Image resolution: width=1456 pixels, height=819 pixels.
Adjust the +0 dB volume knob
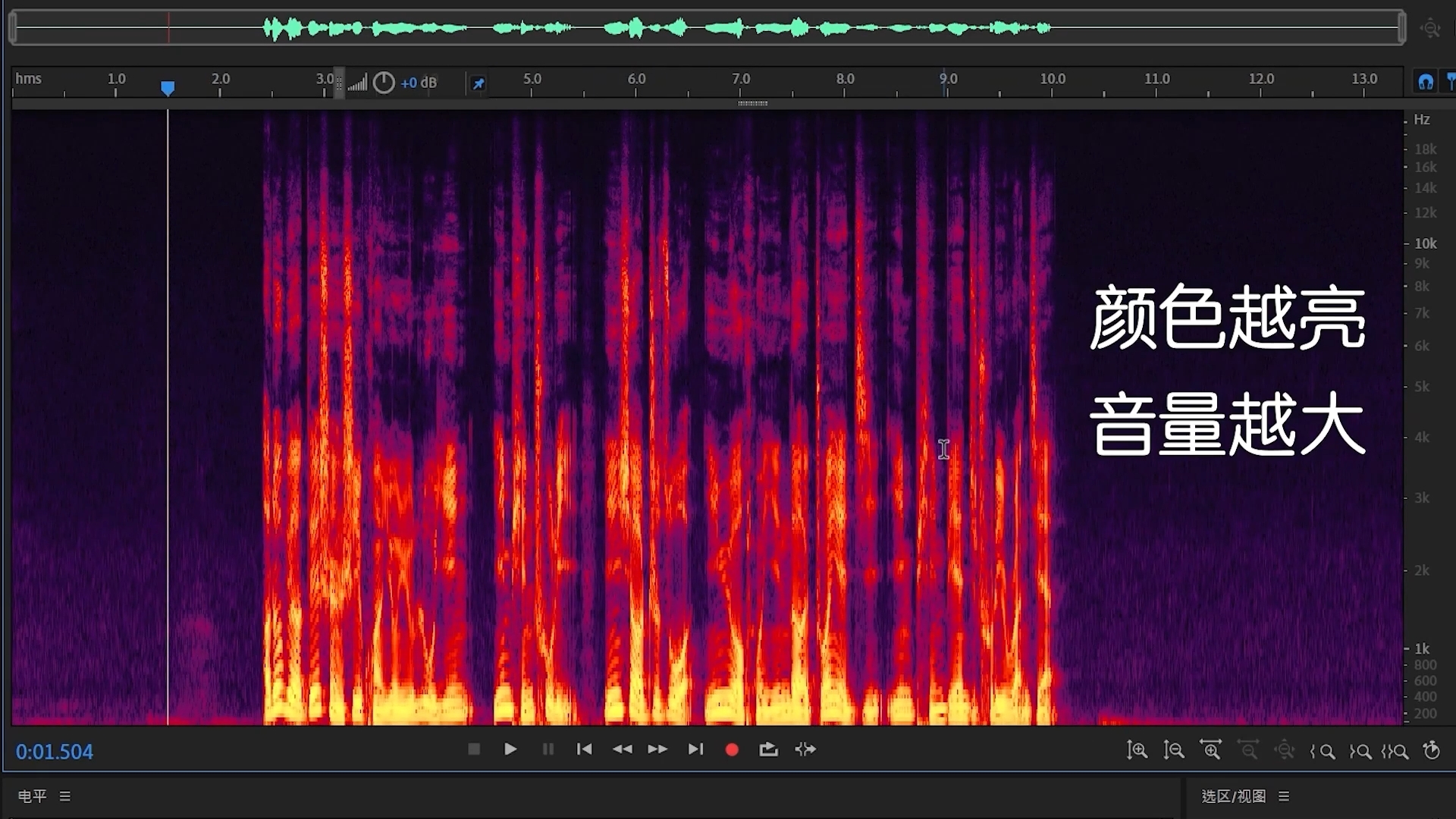[x=384, y=82]
